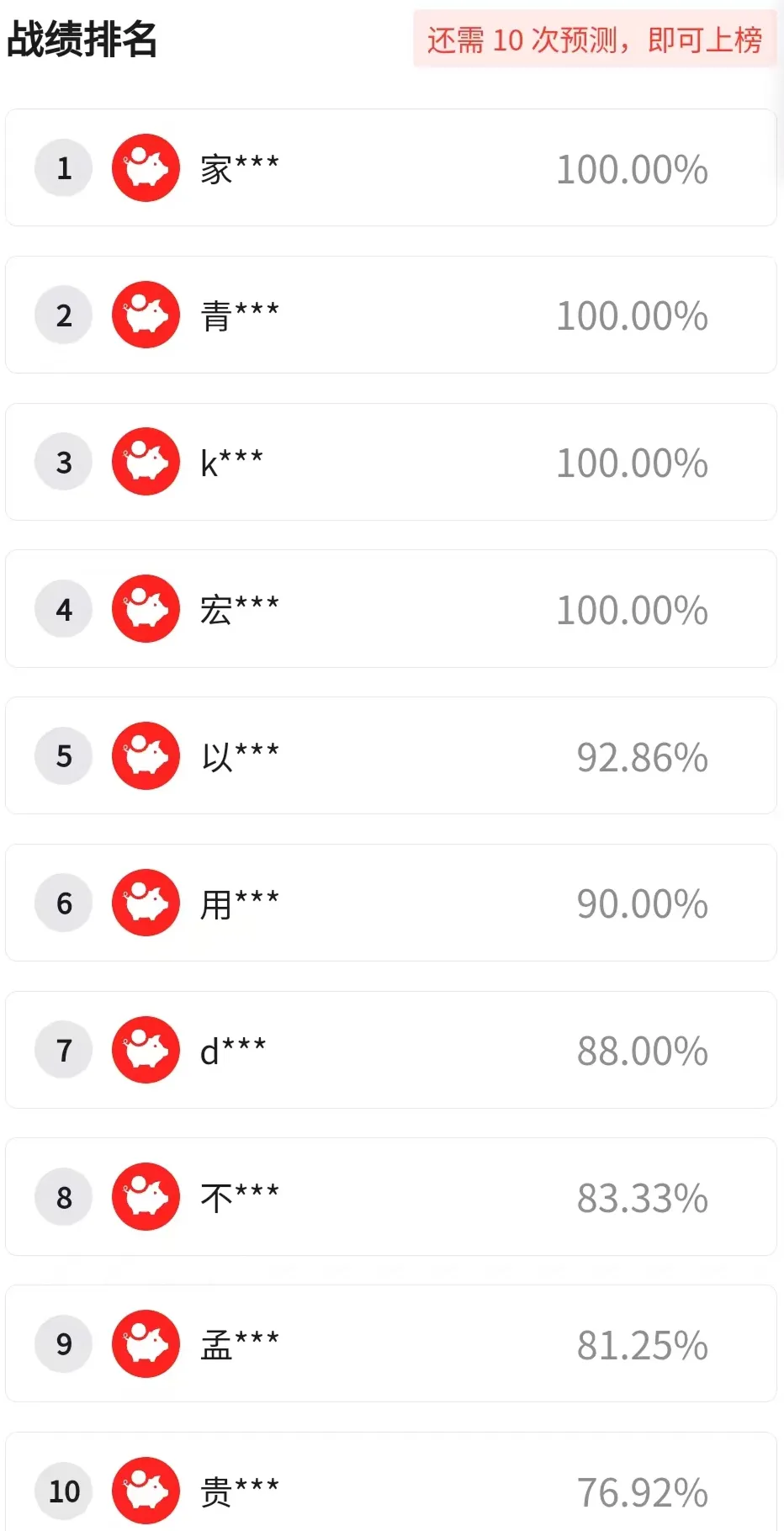This screenshot has width=784, height=1531.
Task: Select the pig avatar for 用***
Action: click(x=146, y=903)
